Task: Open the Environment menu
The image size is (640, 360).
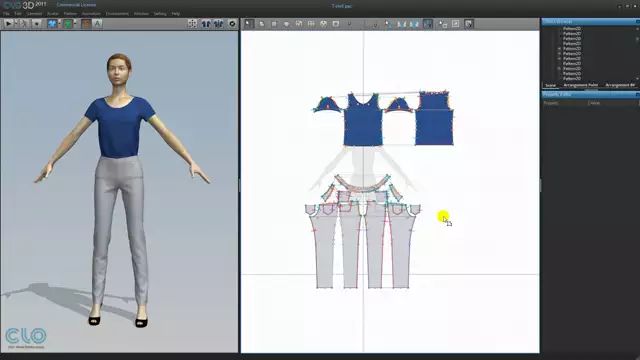Action: (x=117, y=13)
